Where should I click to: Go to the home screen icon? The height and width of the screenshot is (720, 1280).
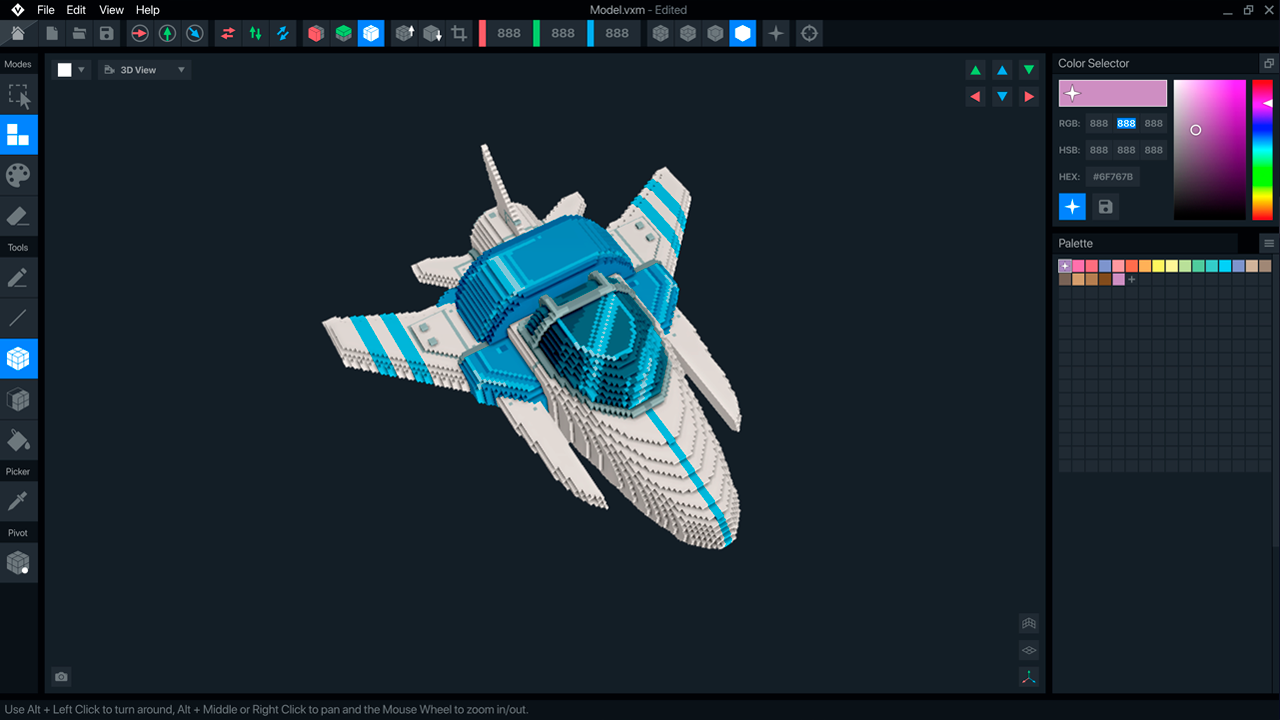(x=18, y=33)
